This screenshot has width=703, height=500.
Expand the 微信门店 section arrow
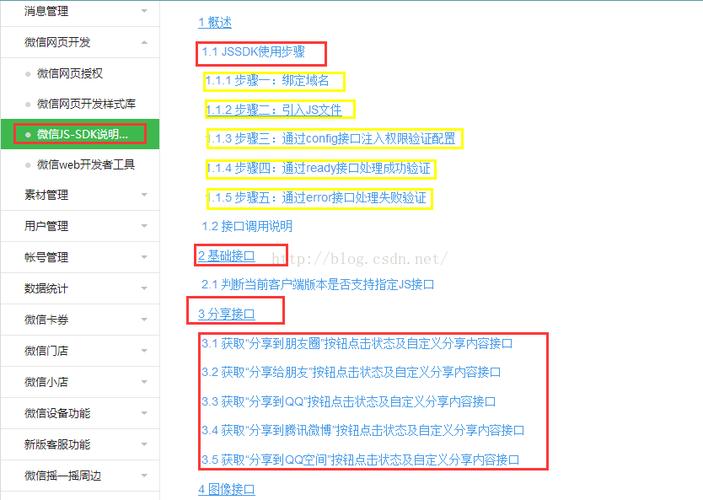(x=144, y=350)
